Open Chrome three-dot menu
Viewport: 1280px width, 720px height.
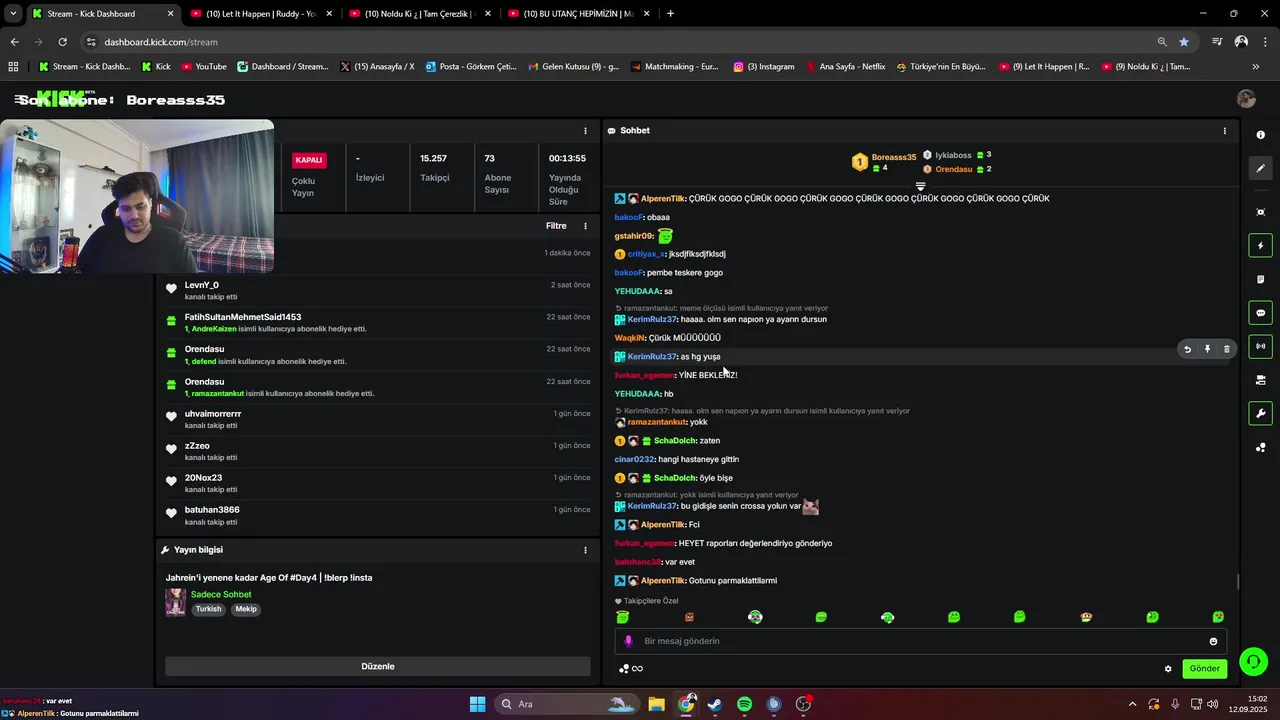pos(1264,42)
